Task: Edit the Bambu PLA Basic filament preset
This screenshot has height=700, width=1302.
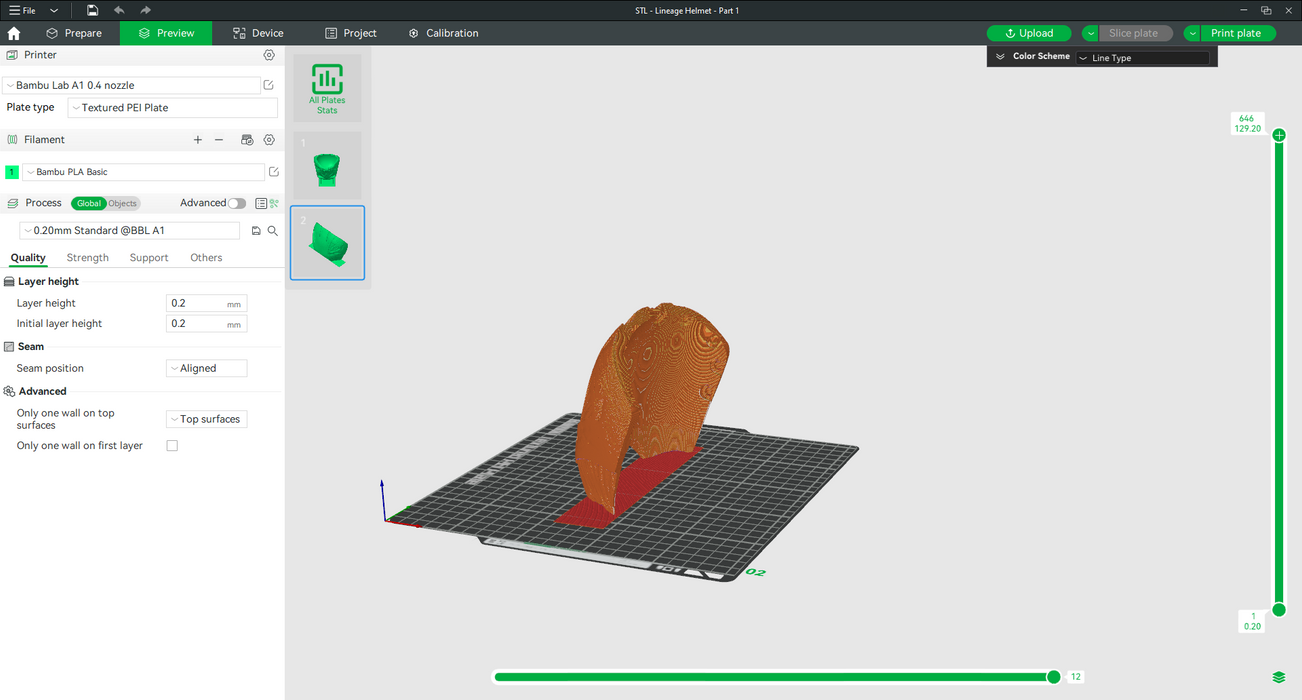Action: [x=274, y=172]
